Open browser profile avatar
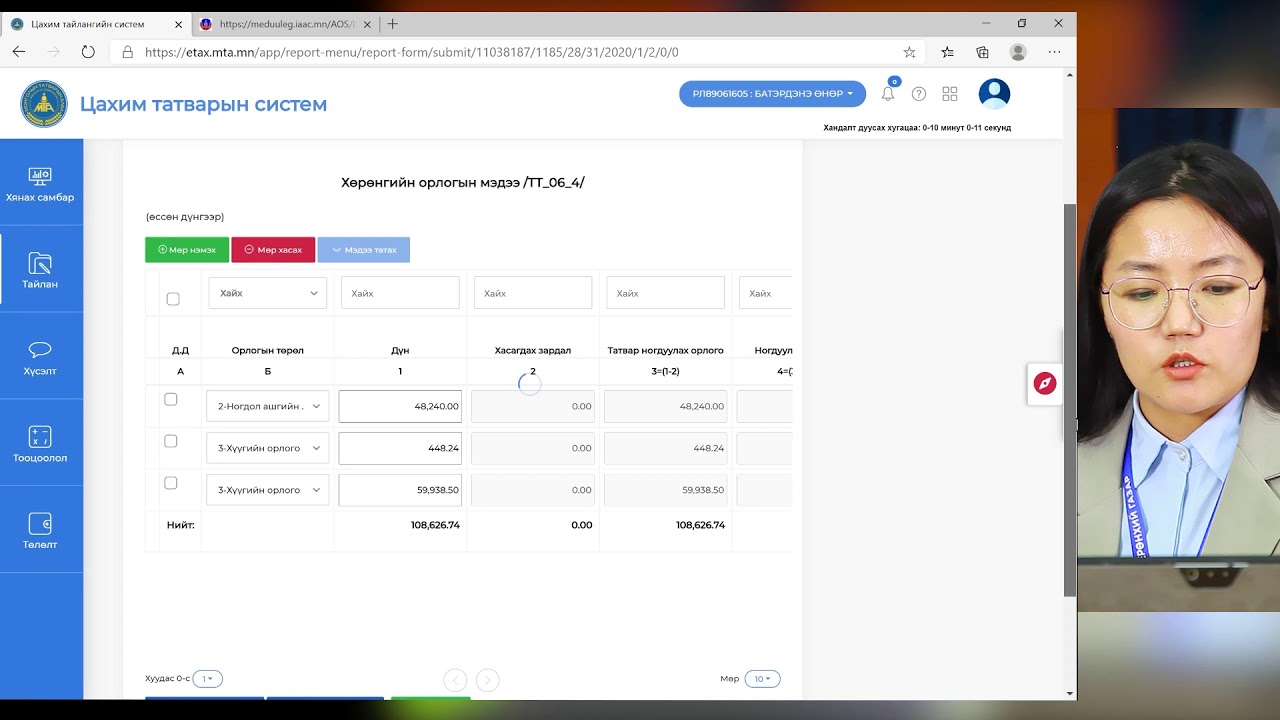This screenshot has height=720, width=1280. point(1018,52)
